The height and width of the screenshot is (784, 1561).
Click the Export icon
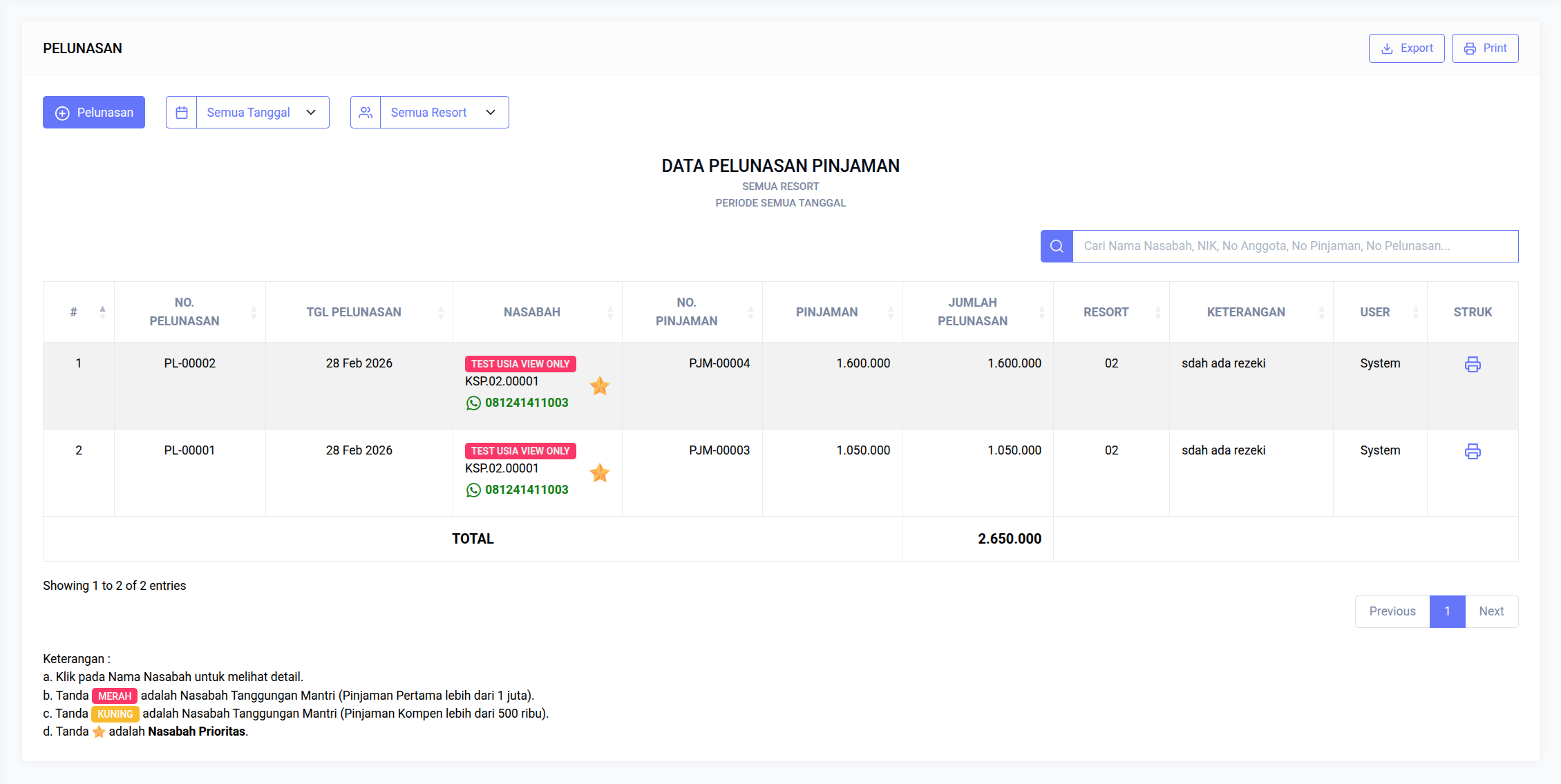[x=1386, y=48]
